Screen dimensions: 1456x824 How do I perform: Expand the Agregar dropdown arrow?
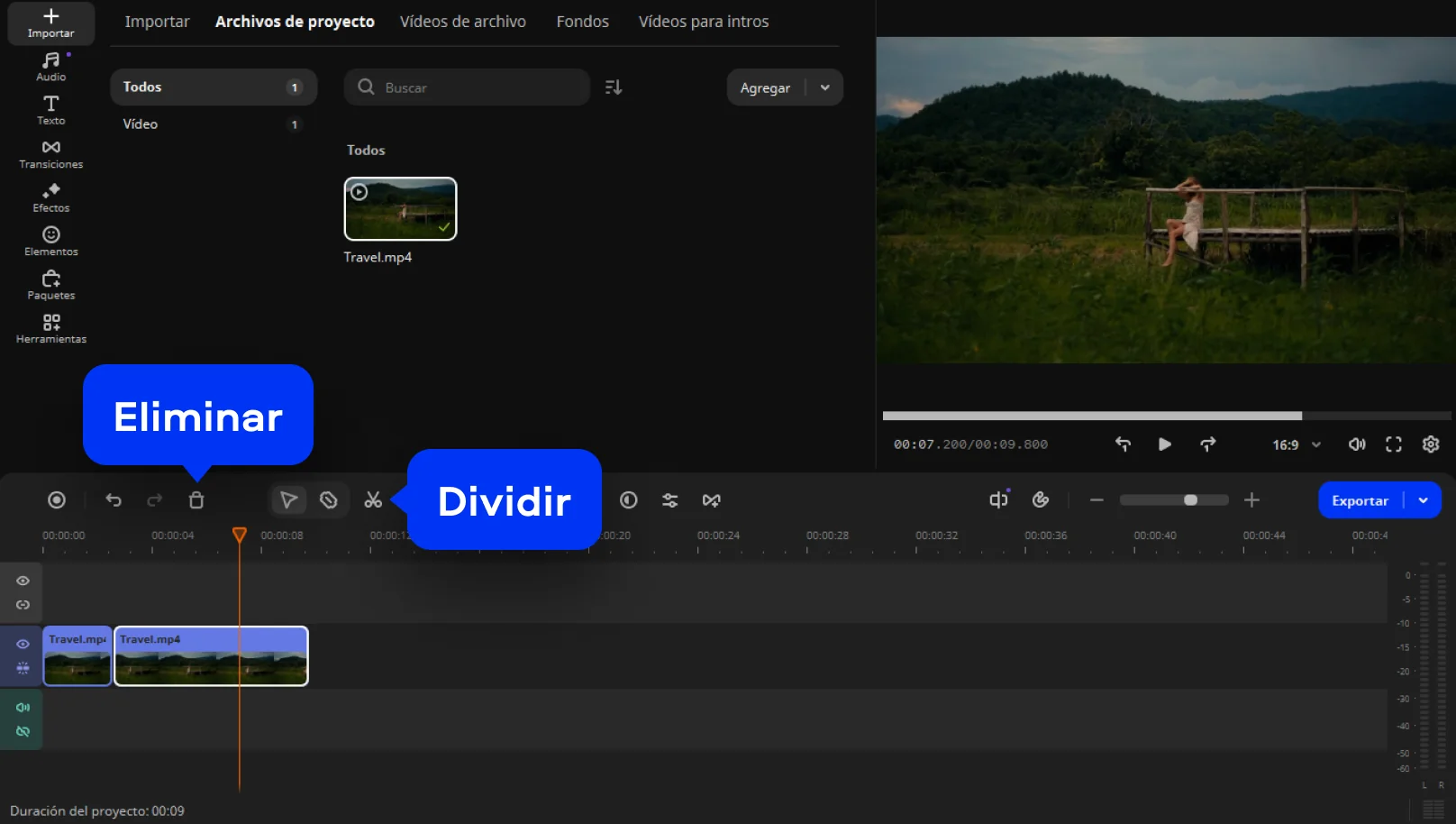pyautogui.click(x=824, y=87)
